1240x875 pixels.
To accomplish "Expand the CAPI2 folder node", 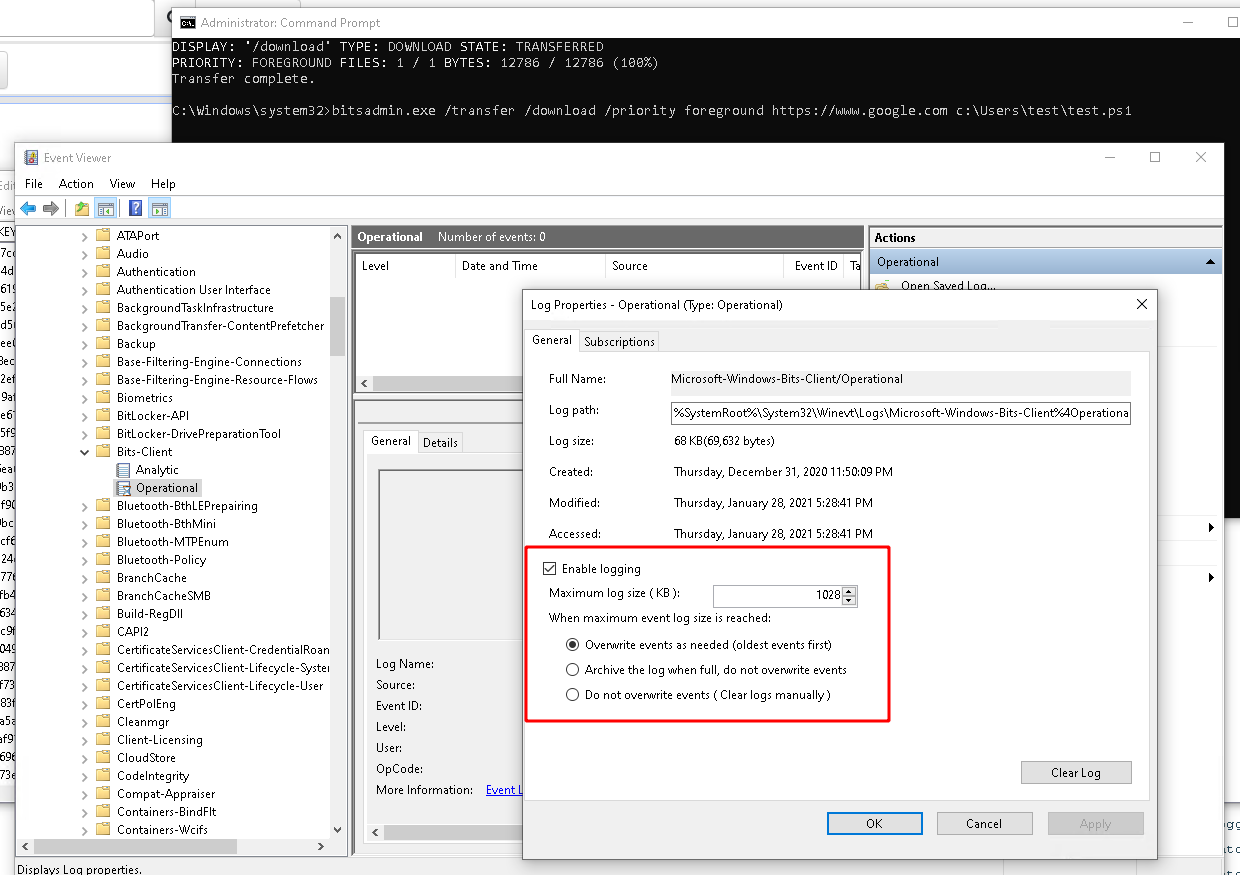I will point(85,632).
